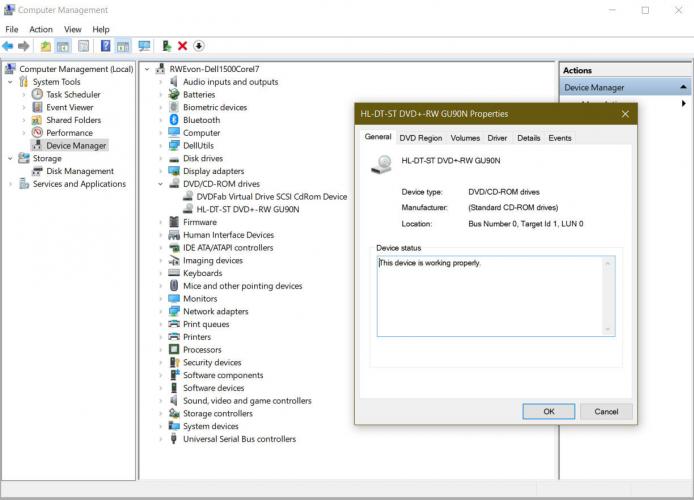Open the DVD Region tab
Screen dimensions: 694x500
tap(420, 138)
